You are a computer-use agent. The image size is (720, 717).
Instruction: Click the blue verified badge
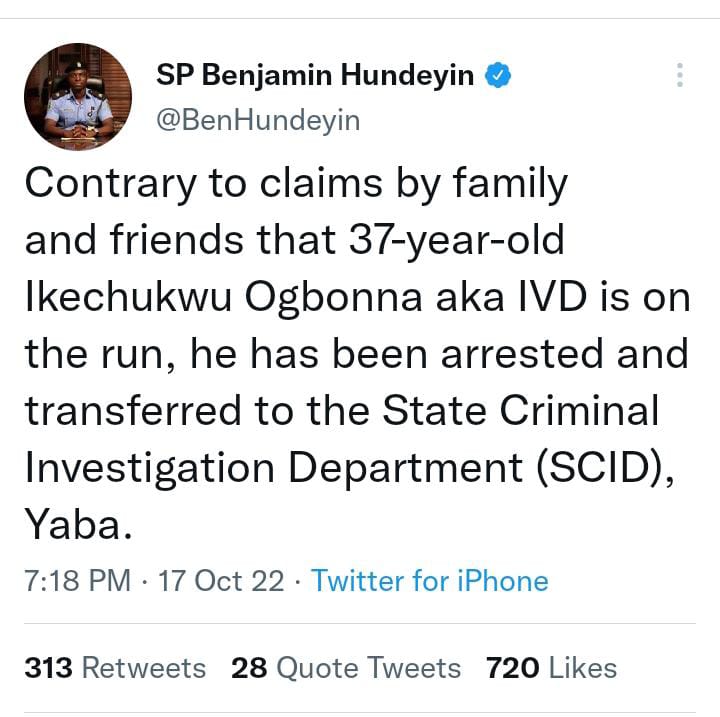coord(499,75)
